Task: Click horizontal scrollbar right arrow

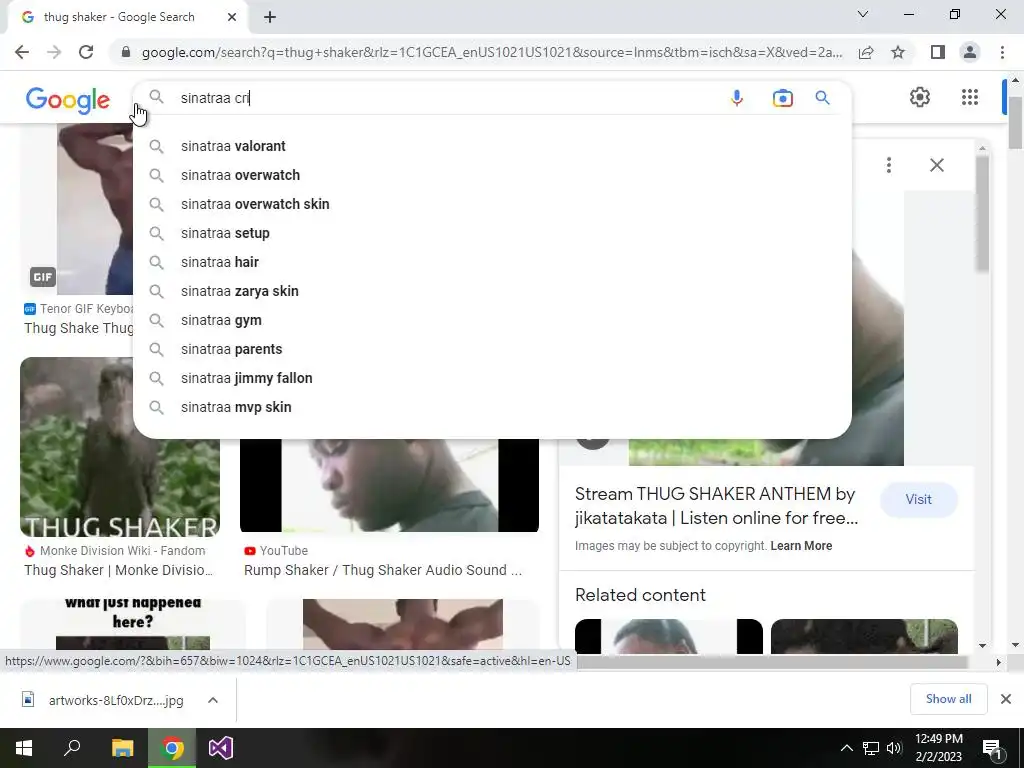Action: (998, 662)
